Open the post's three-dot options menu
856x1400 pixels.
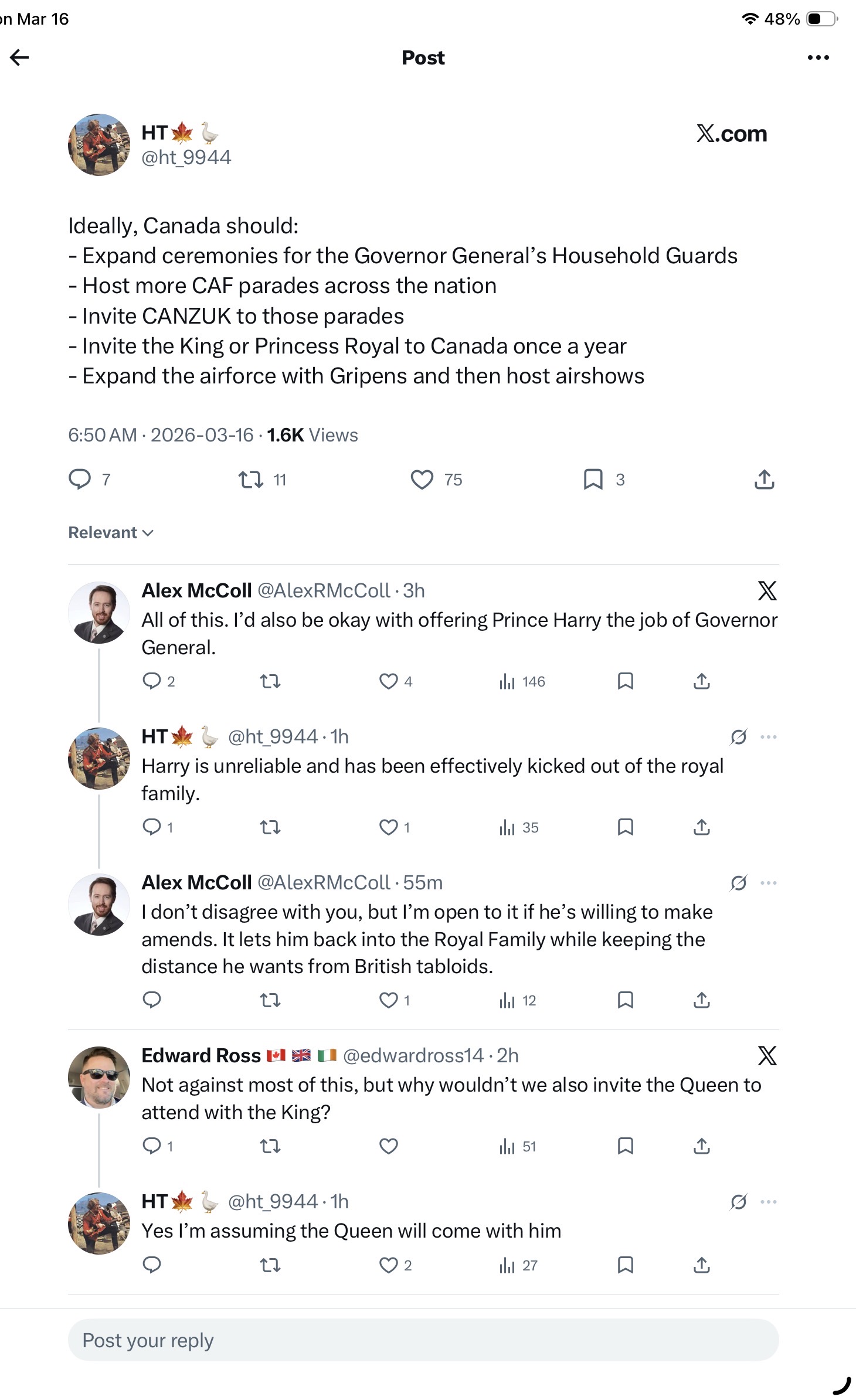(818, 57)
